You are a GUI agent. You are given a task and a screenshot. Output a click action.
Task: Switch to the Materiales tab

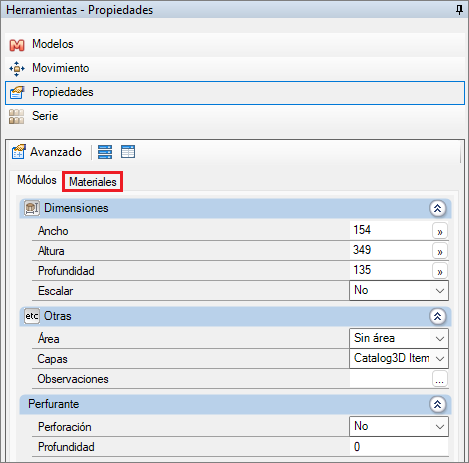(x=93, y=182)
